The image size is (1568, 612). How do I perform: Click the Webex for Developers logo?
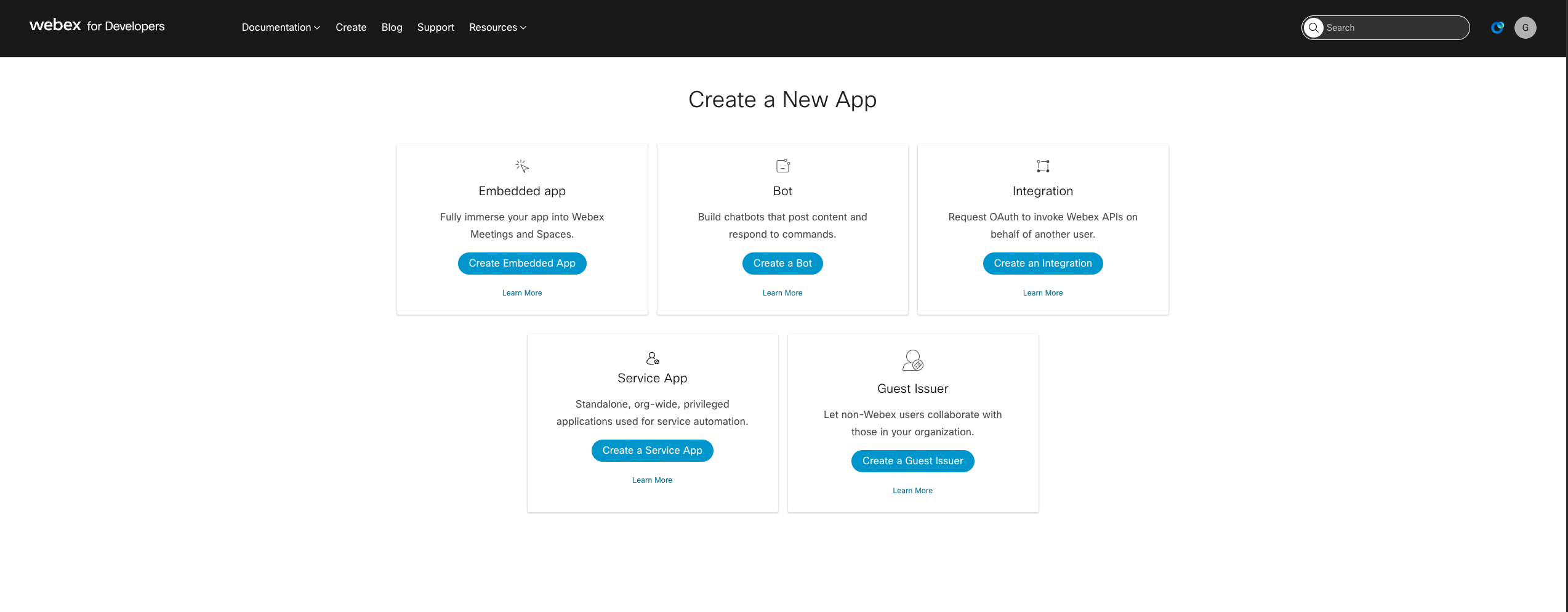point(97,26)
